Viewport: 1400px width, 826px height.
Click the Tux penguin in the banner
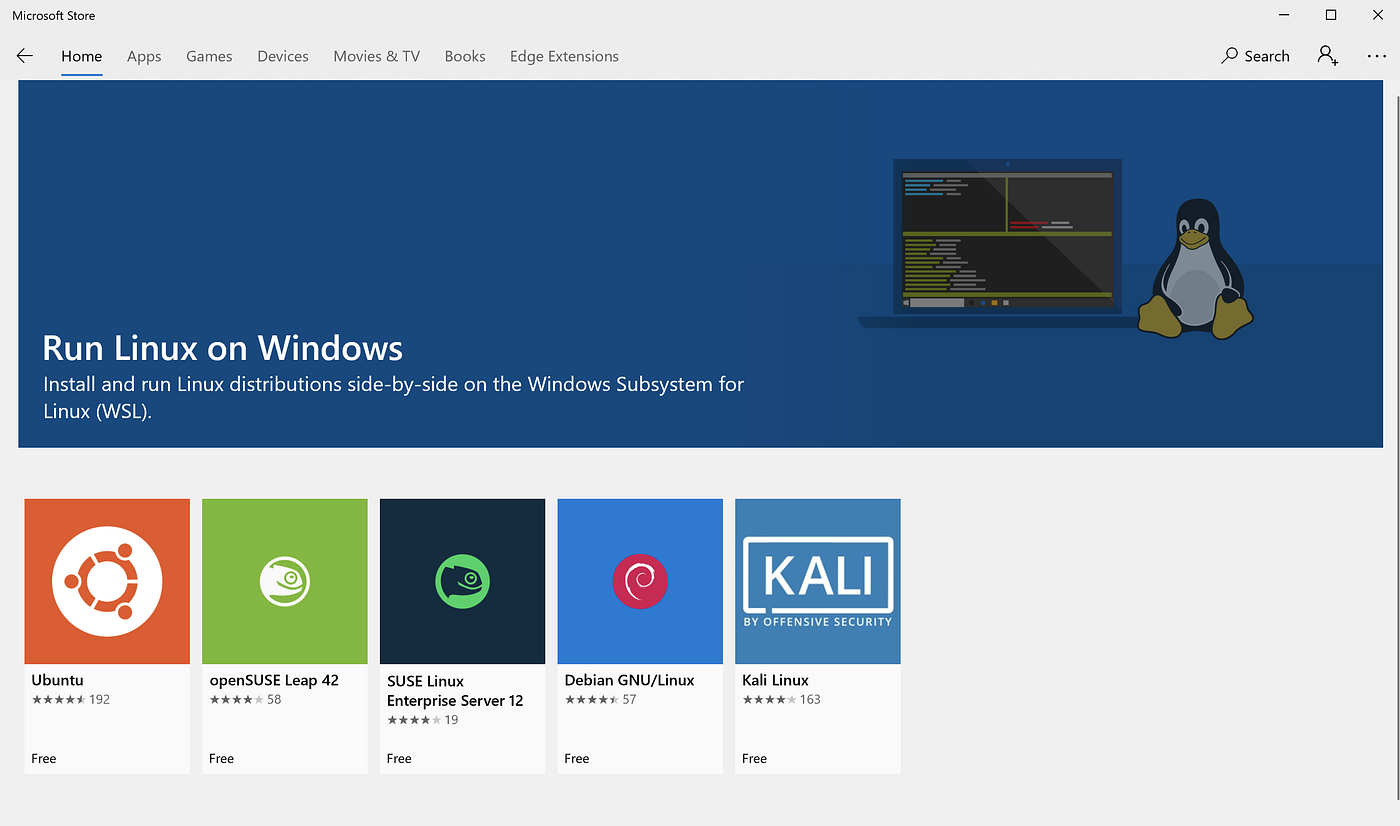1196,267
